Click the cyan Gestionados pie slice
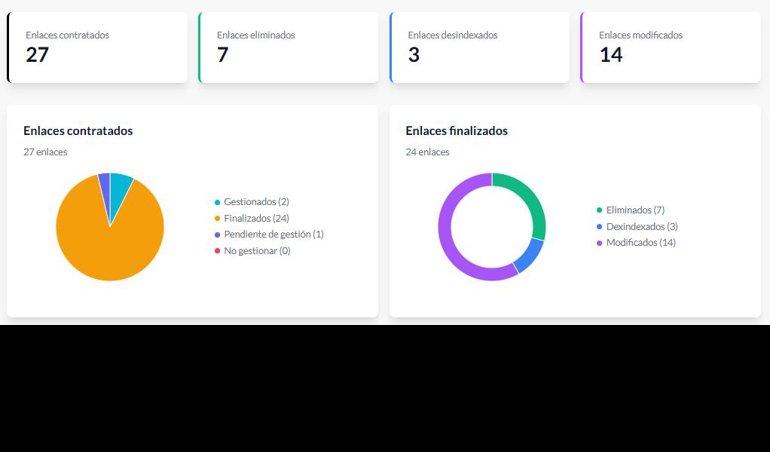 (x=120, y=187)
